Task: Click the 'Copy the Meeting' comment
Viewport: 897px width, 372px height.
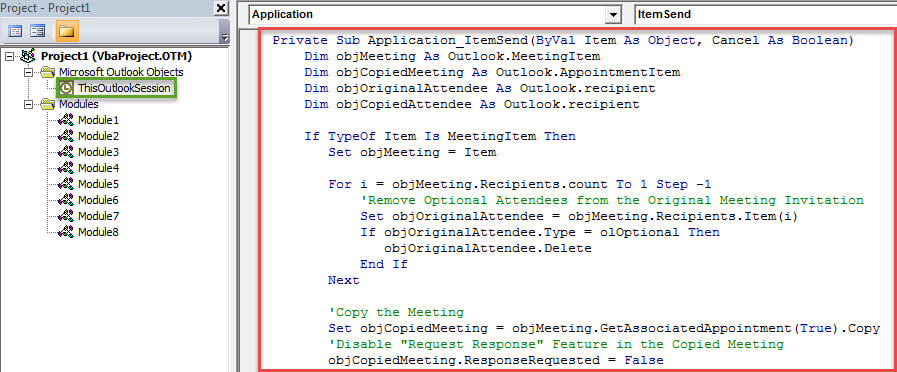Action: (396, 312)
